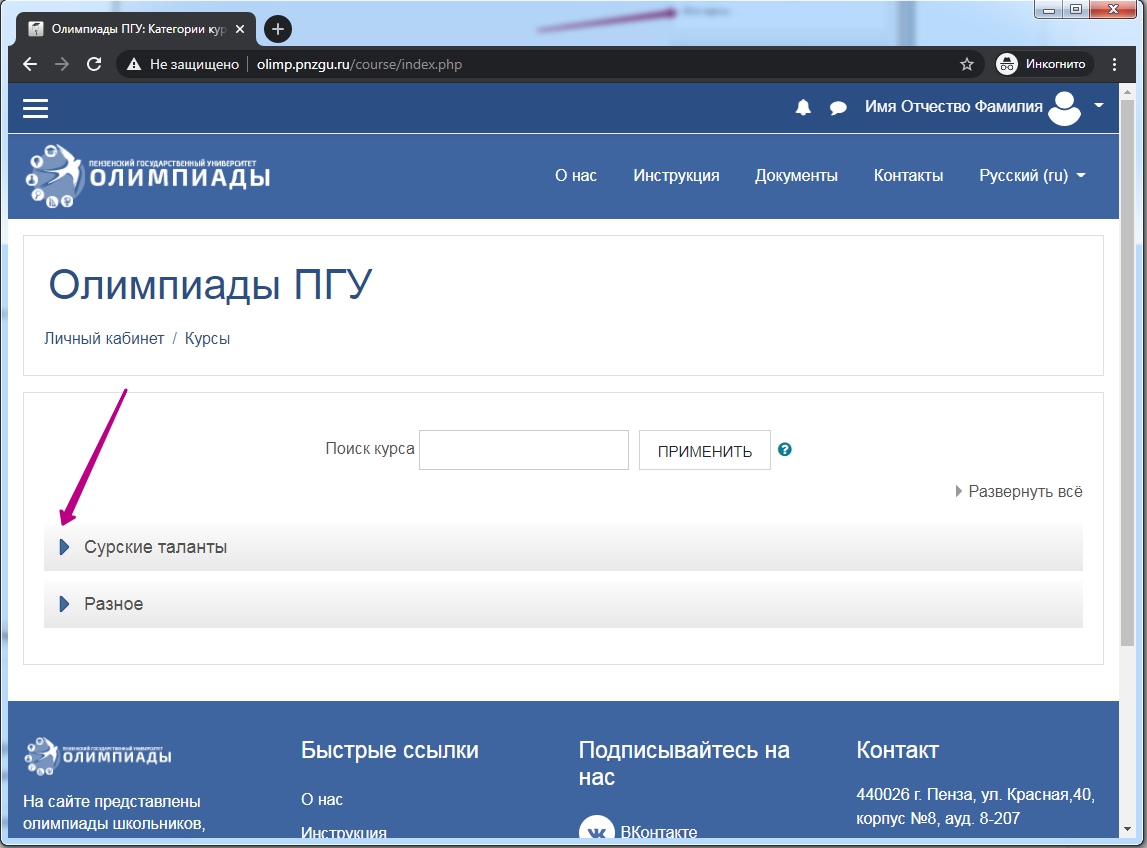
Task: Click the Имя Отчество Фамилия user name
Action: [953, 107]
